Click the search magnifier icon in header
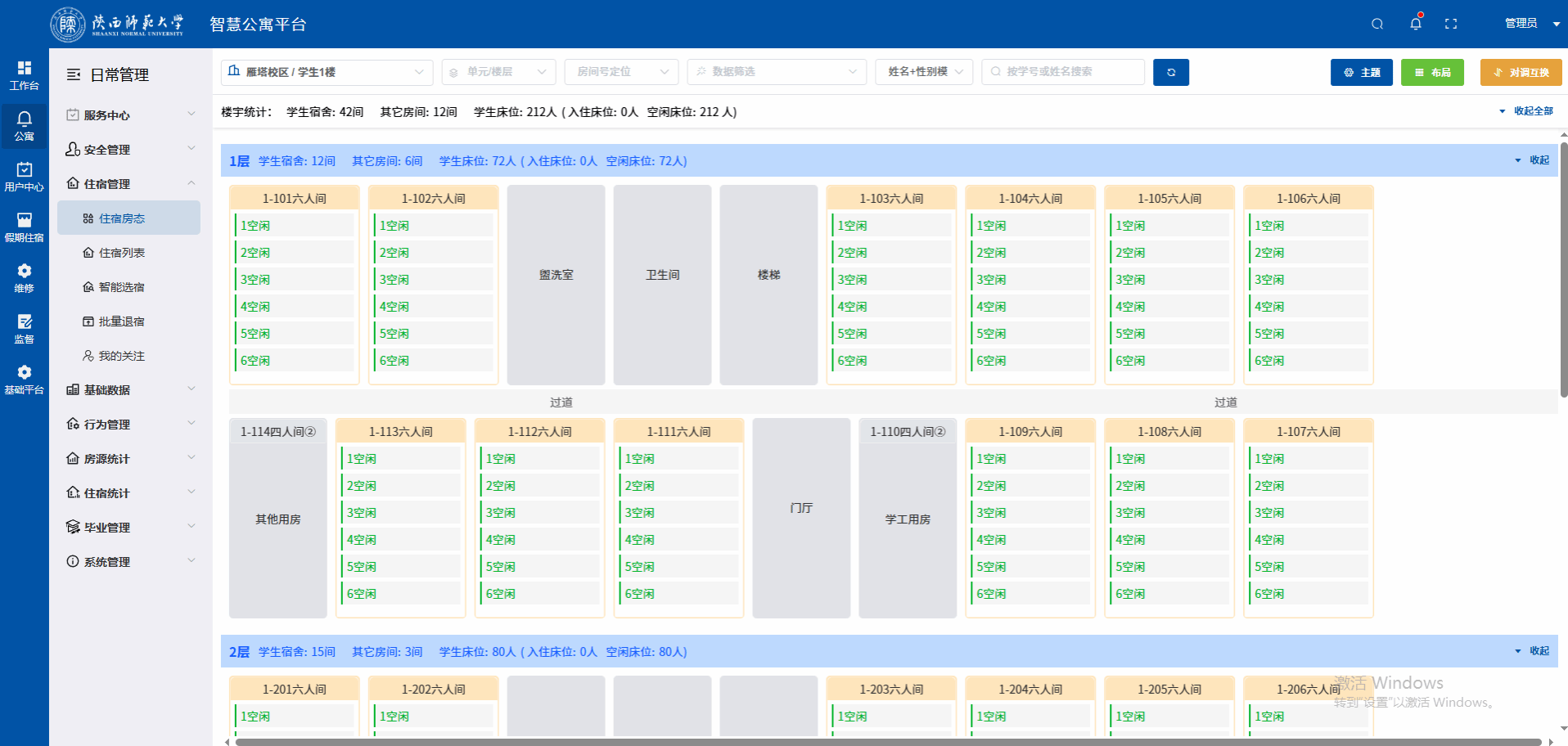This screenshot has height=746, width=1568. (1377, 24)
